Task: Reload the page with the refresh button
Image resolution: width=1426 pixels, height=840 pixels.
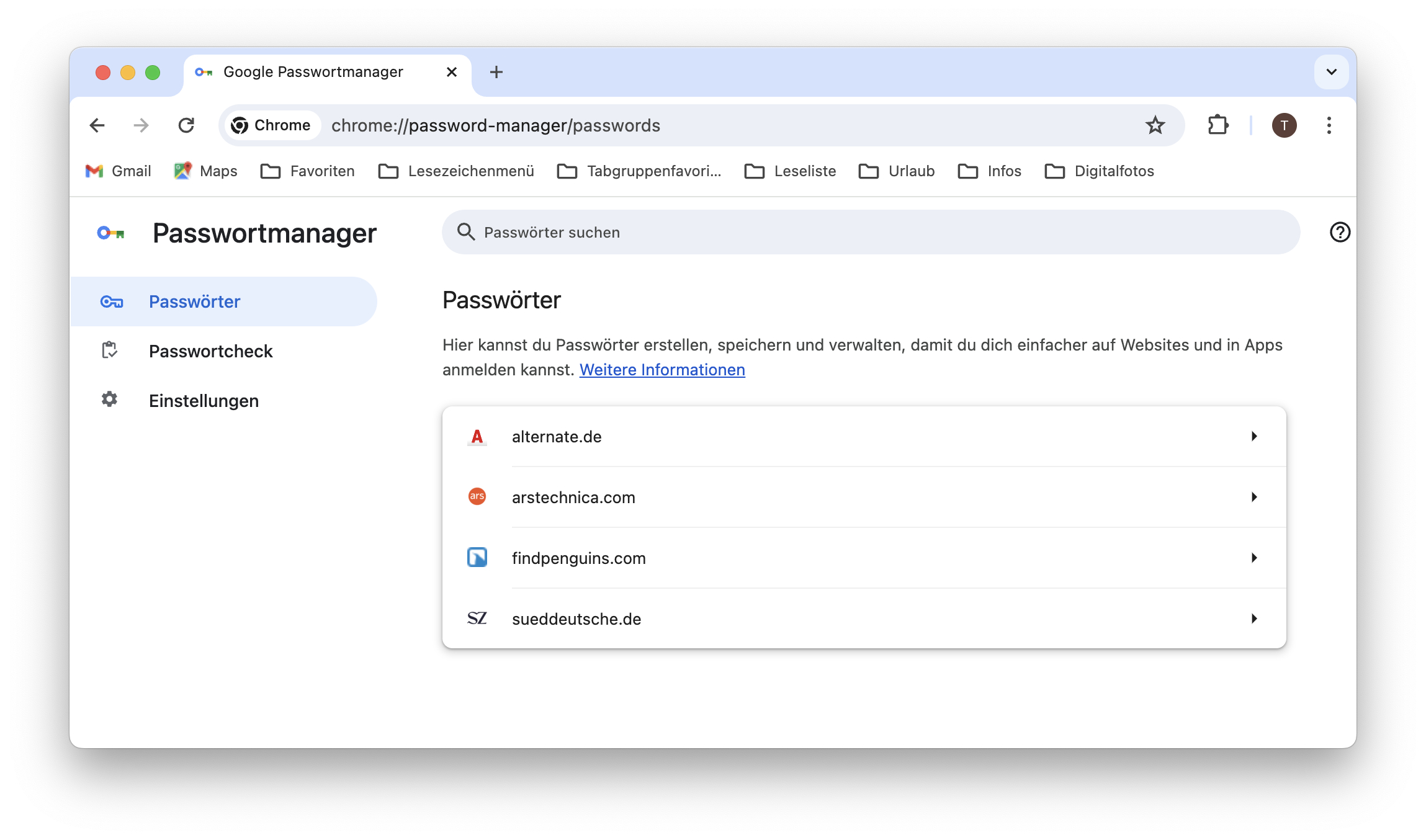Action: tap(187, 125)
